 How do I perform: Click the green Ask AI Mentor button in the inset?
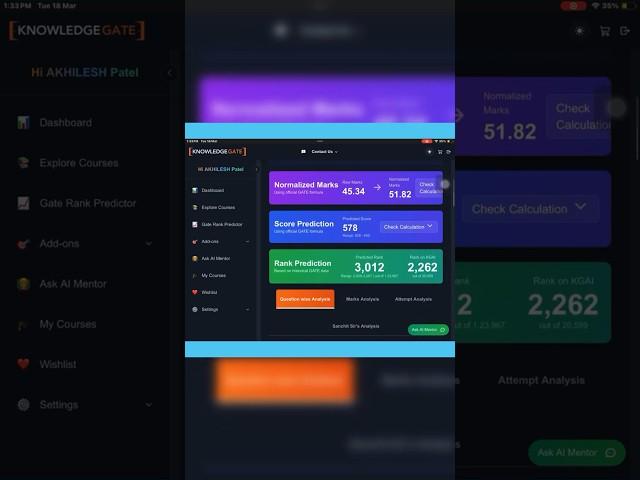coord(428,330)
